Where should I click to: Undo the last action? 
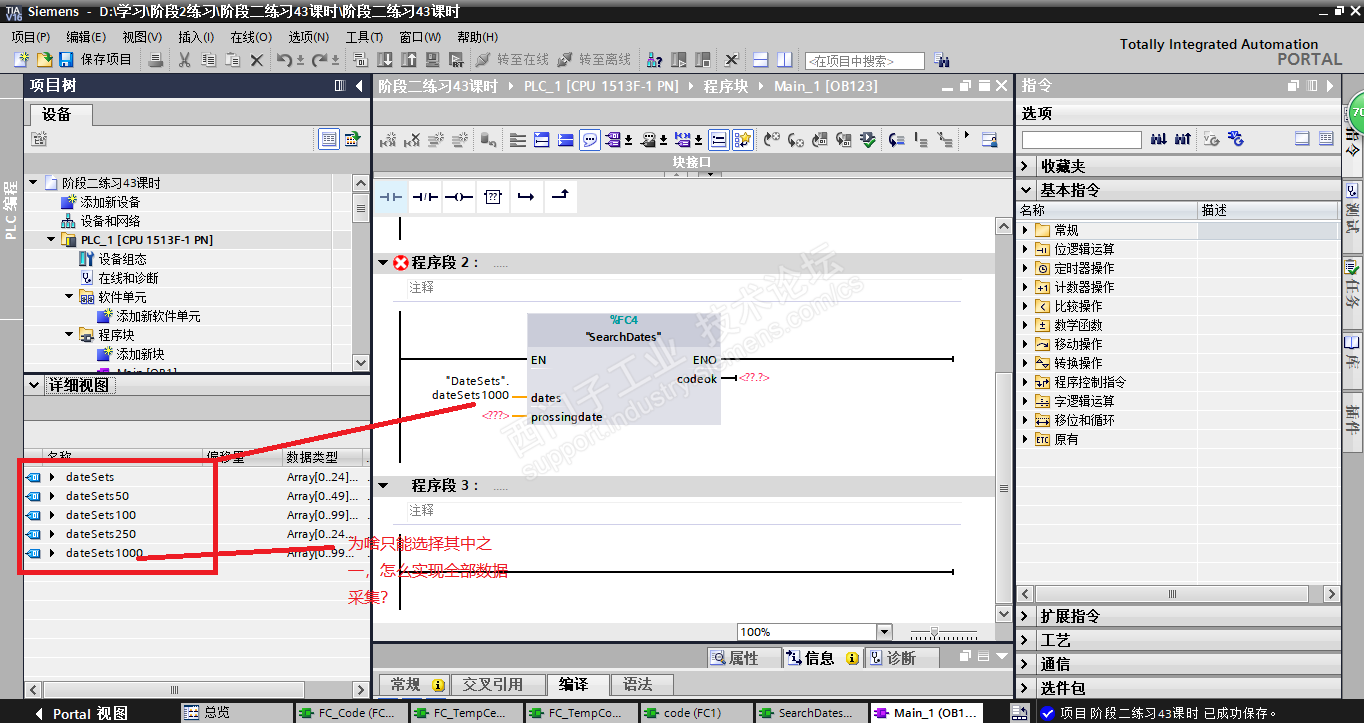284,60
